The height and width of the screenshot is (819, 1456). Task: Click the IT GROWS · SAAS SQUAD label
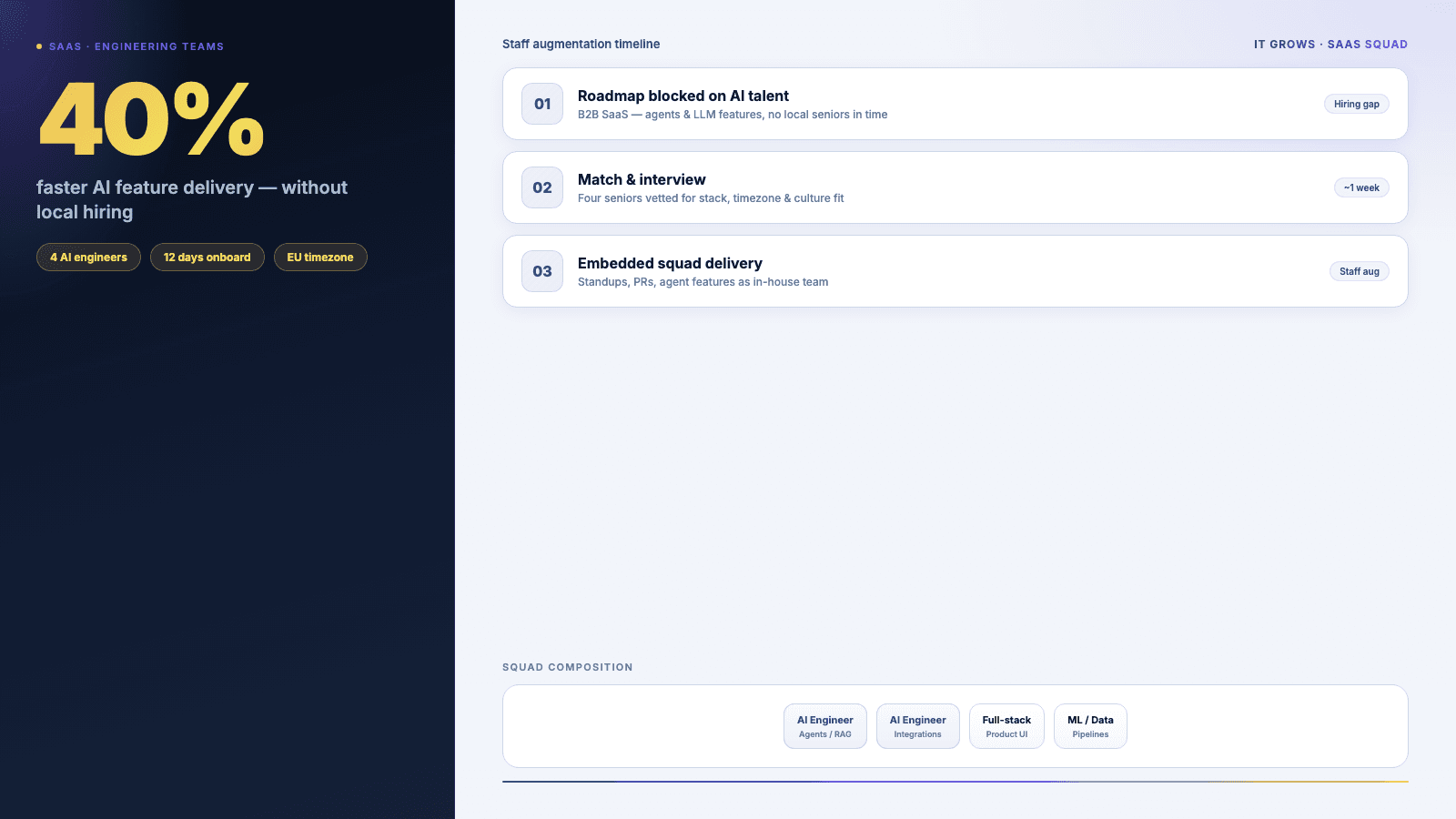[x=1330, y=44]
